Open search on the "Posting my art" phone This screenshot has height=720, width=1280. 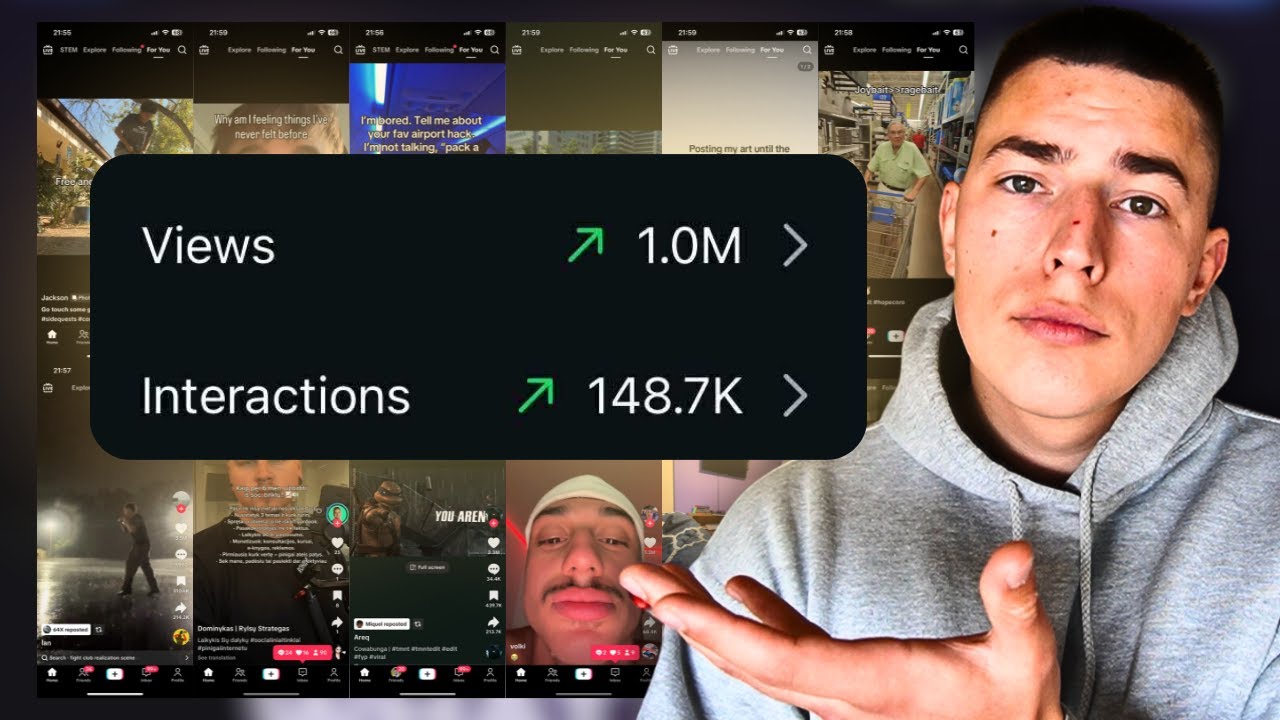pyautogui.click(x=807, y=49)
